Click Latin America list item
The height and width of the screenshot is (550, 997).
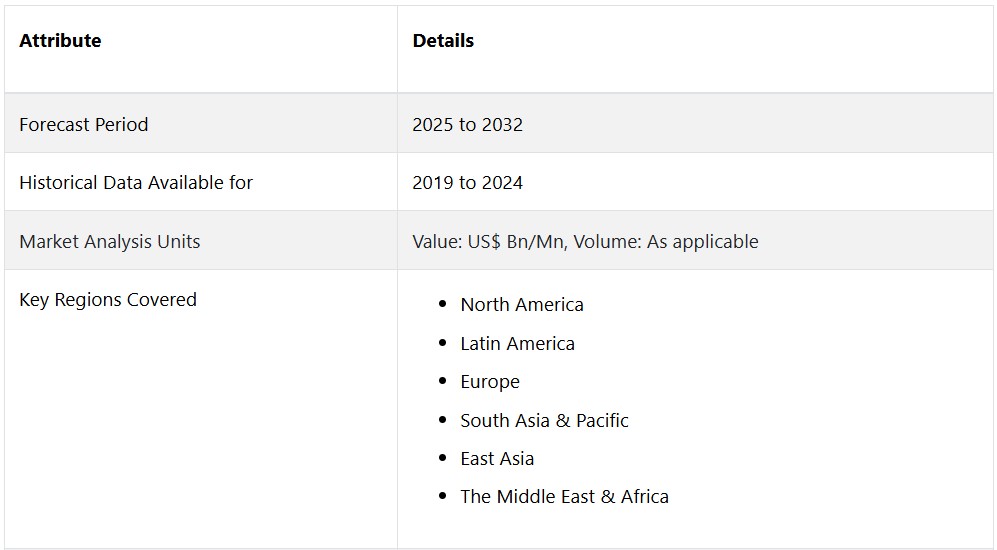pos(517,344)
